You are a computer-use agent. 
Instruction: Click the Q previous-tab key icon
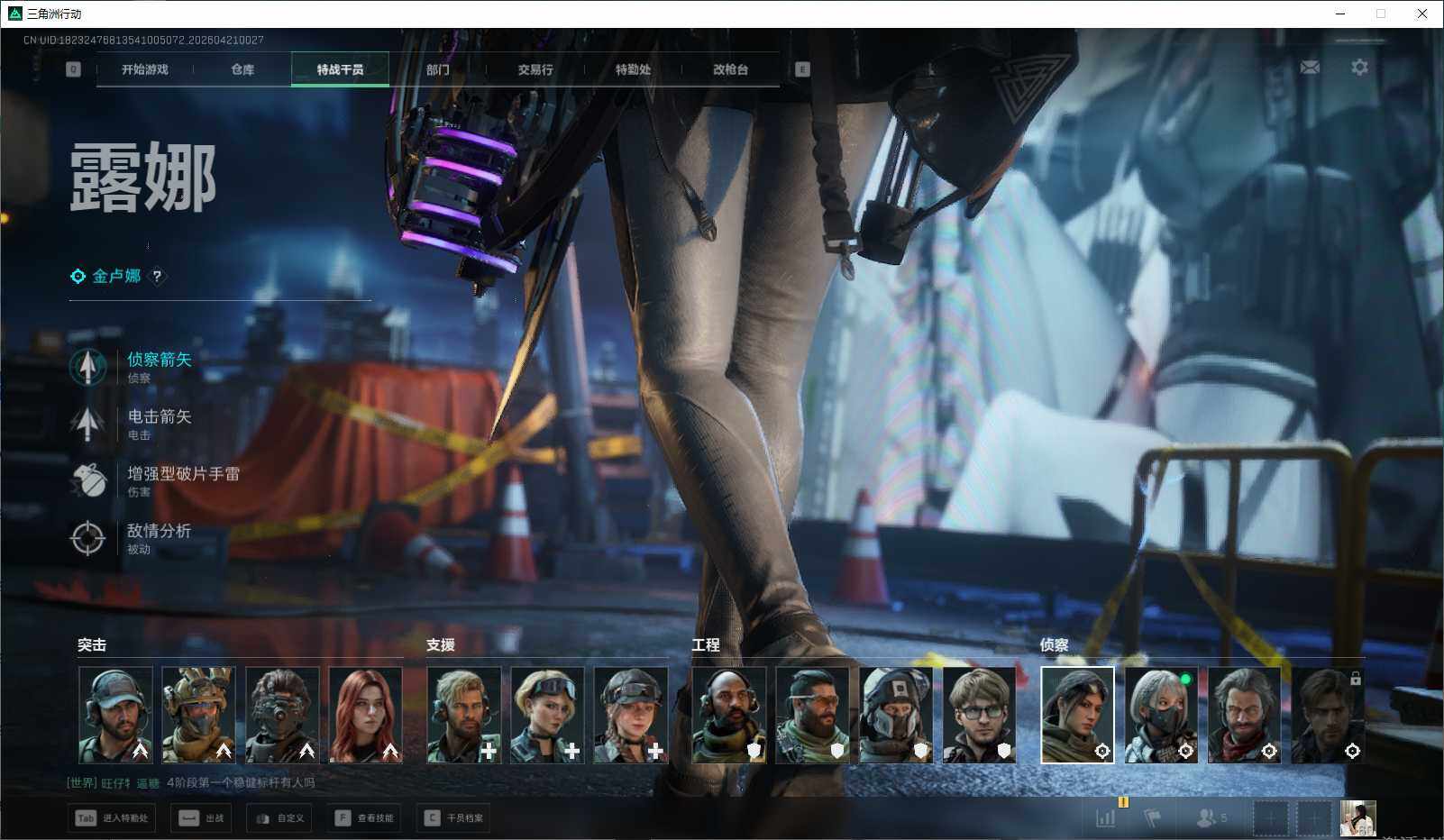[73, 69]
